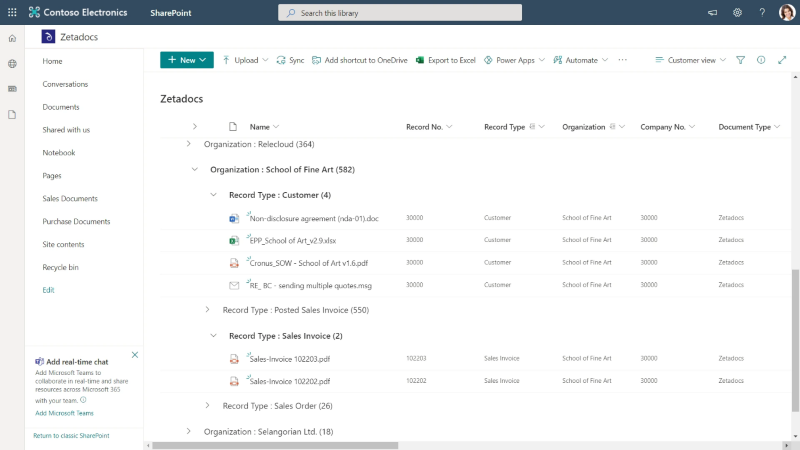The height and width of the screenshot is (450, 800).
Task: Click the more commands ellipsis
Action: point(622,60)
